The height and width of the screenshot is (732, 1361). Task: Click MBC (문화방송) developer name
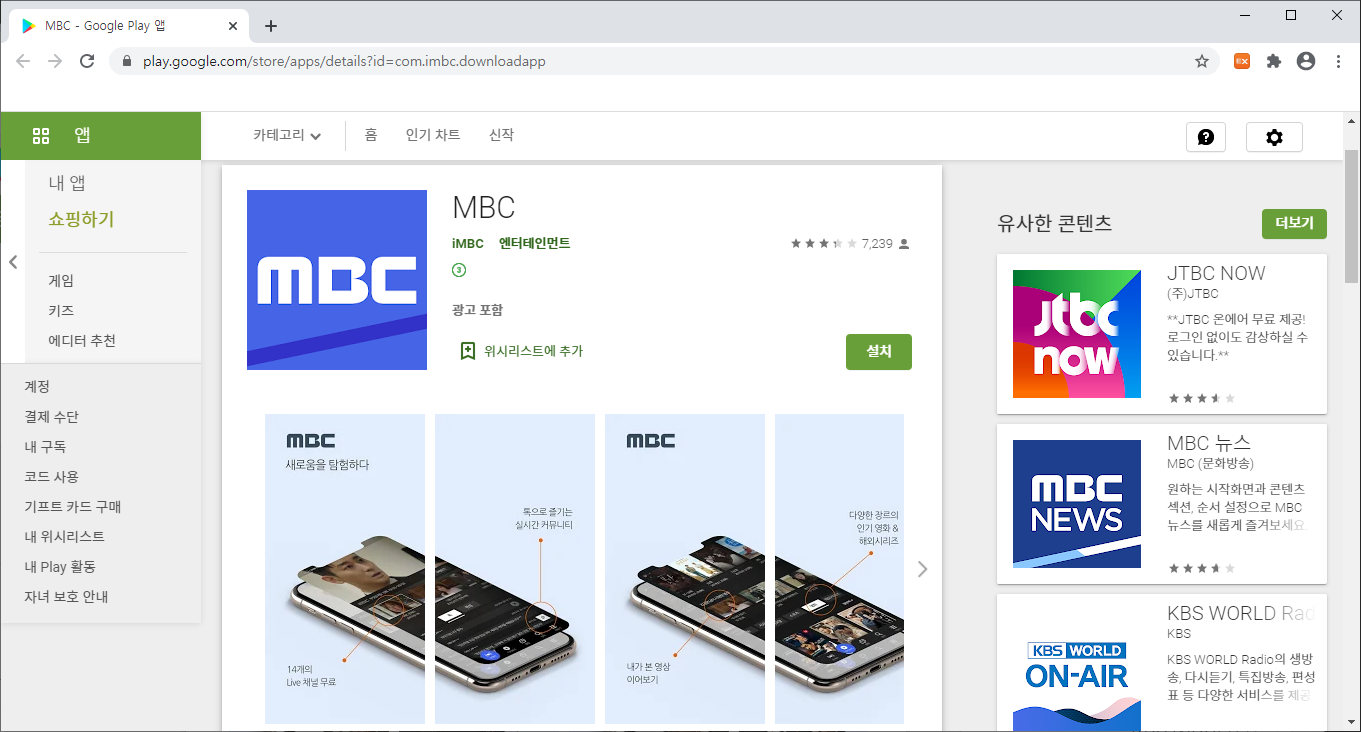coord(1210,464)
